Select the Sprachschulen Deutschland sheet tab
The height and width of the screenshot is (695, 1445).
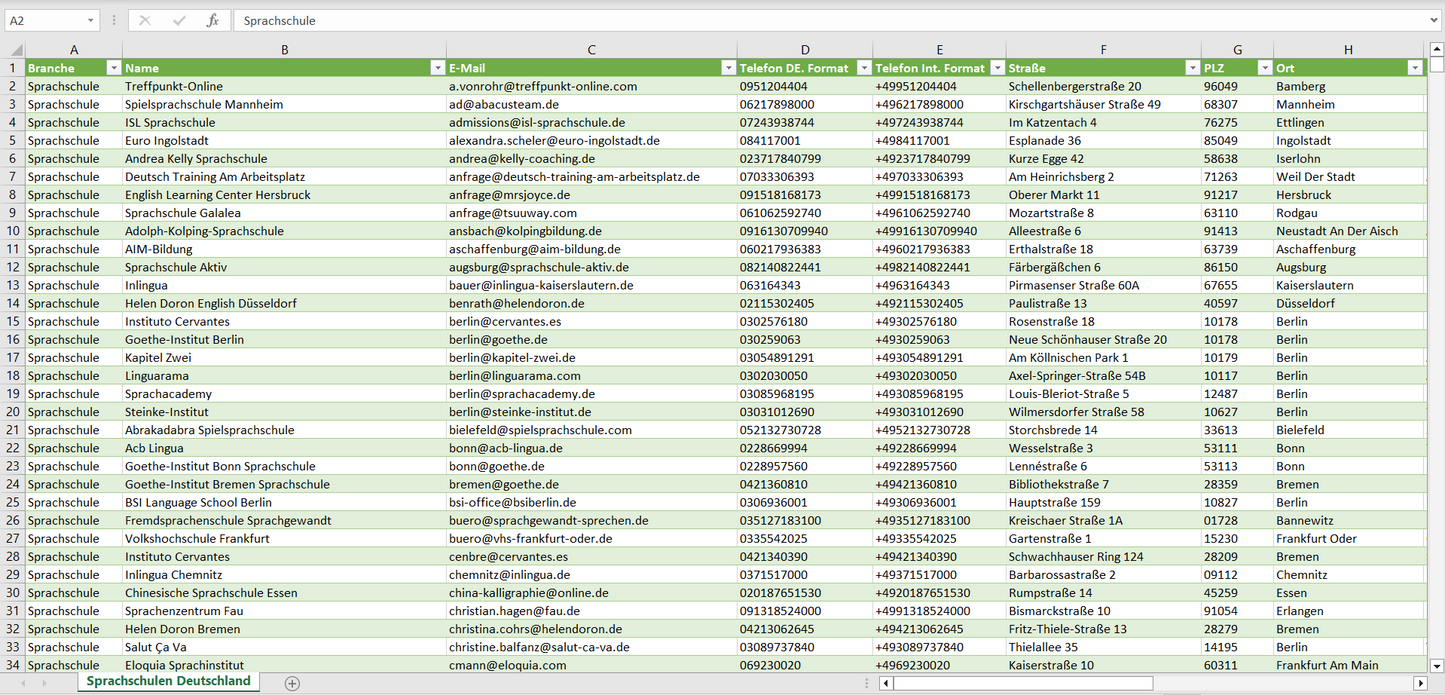[x=168, y=681]
